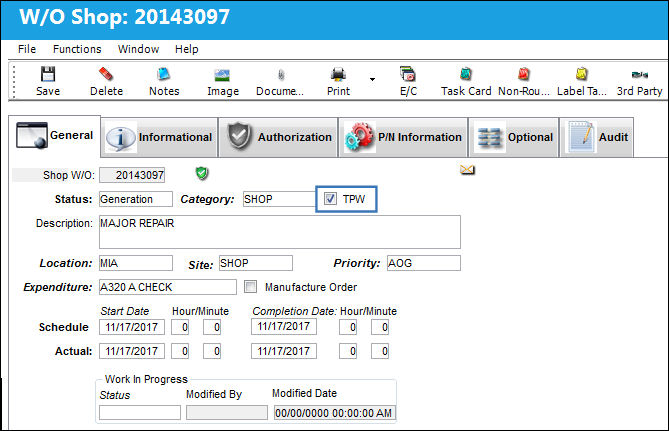This screenshot has width=669, height=431.
Task: Click the Actual completion hour field
Action: [x=348, y=351]
